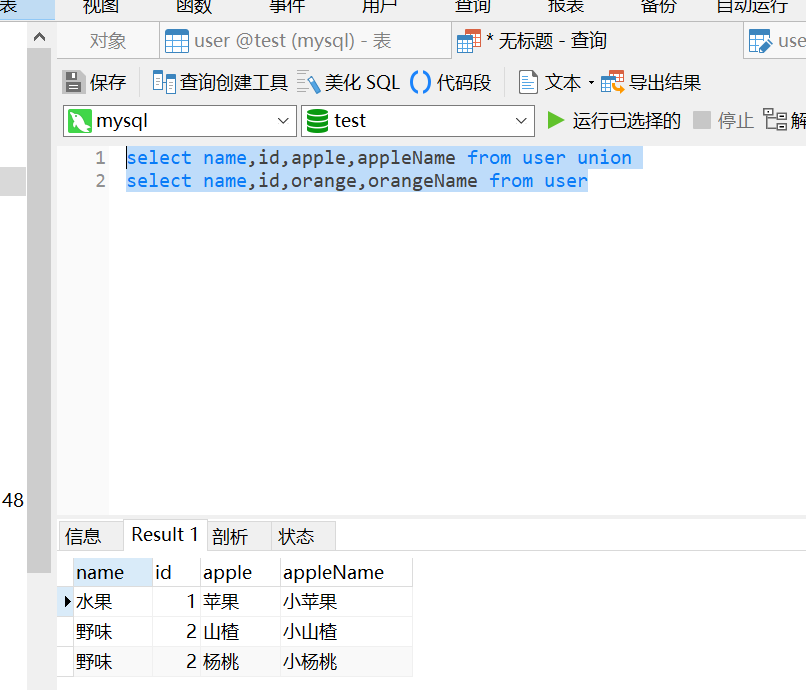The image size is (806, 690).
Task: Click the 文本 text view icon
Action: (545, 82)
